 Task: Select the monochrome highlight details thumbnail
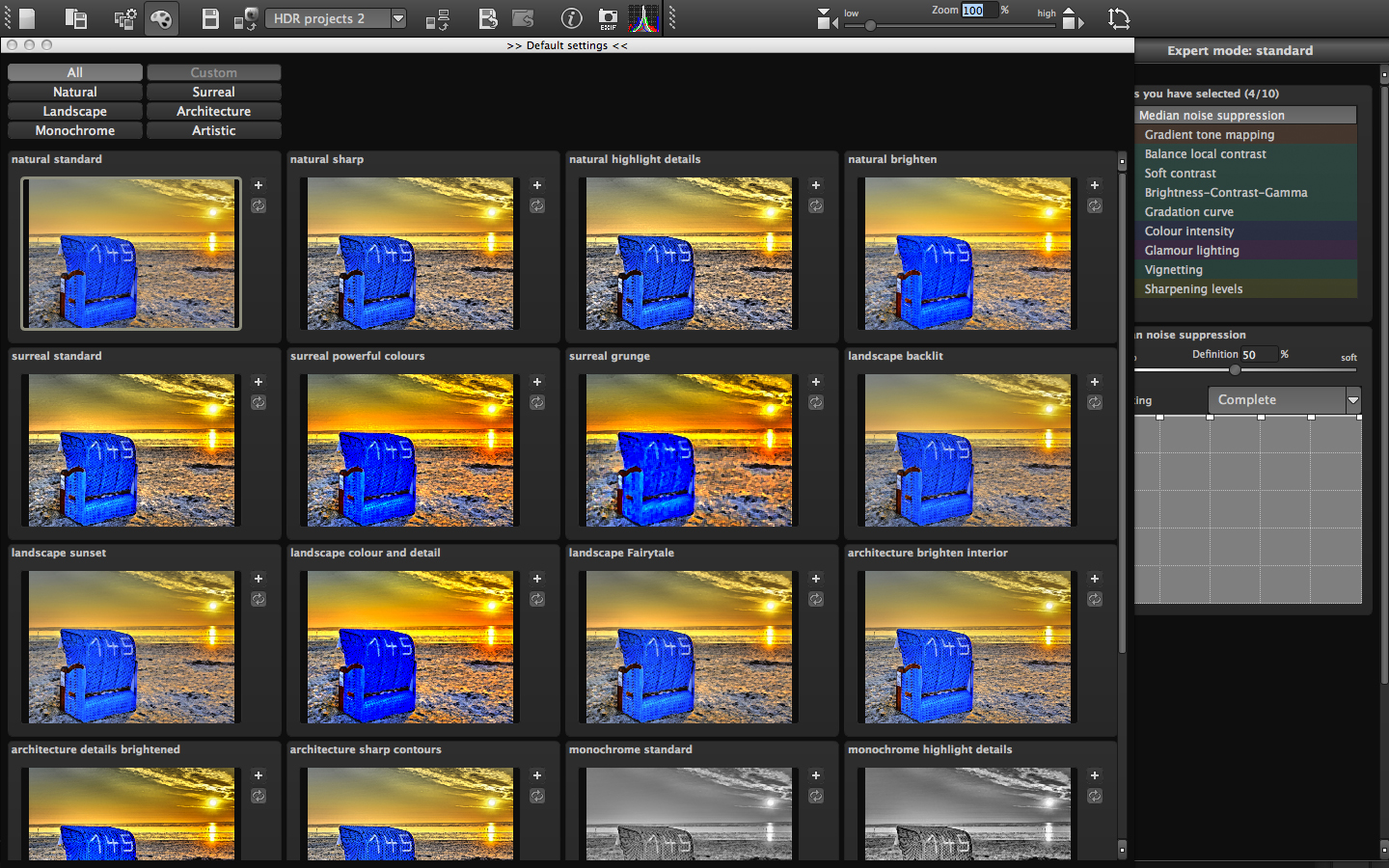coord(967,813)
